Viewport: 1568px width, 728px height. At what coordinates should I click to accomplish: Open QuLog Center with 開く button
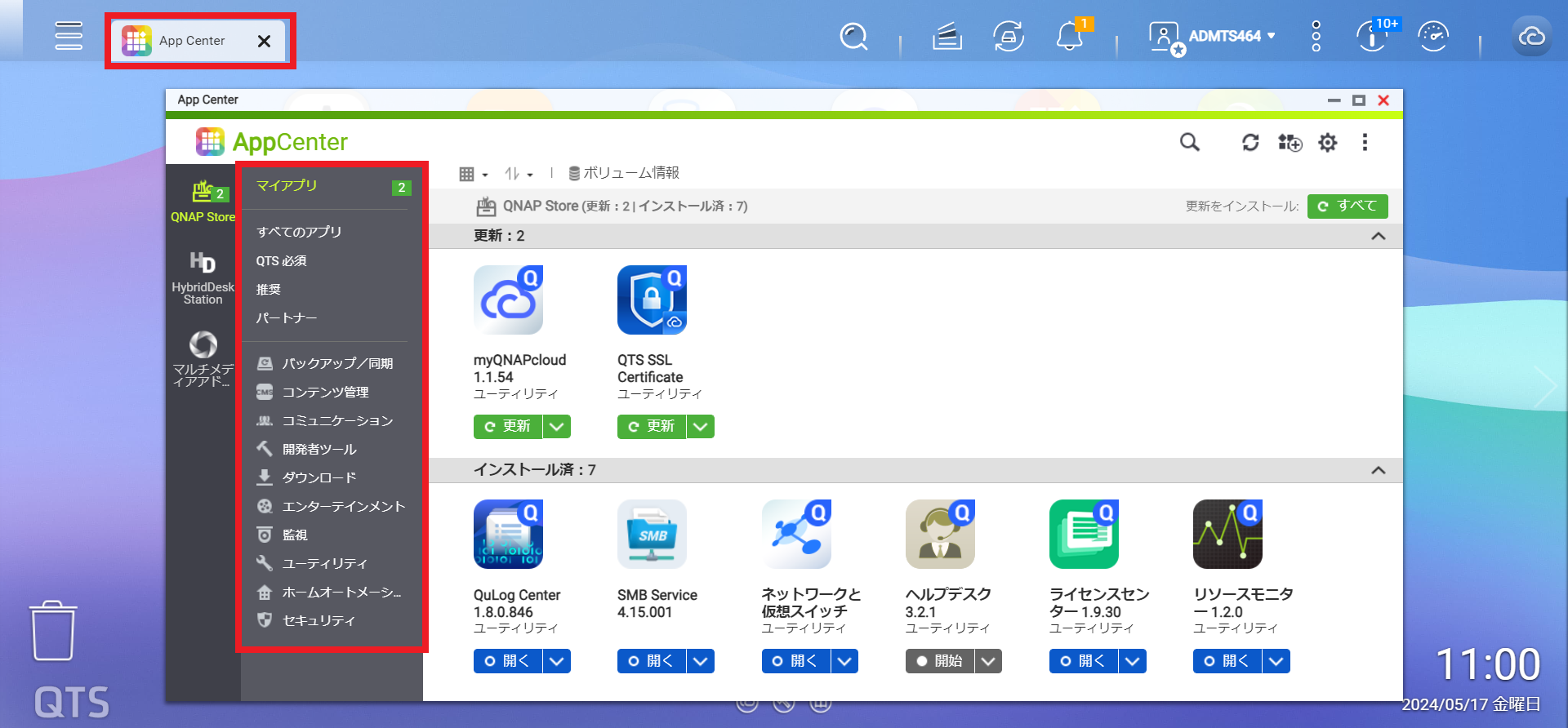508,661
